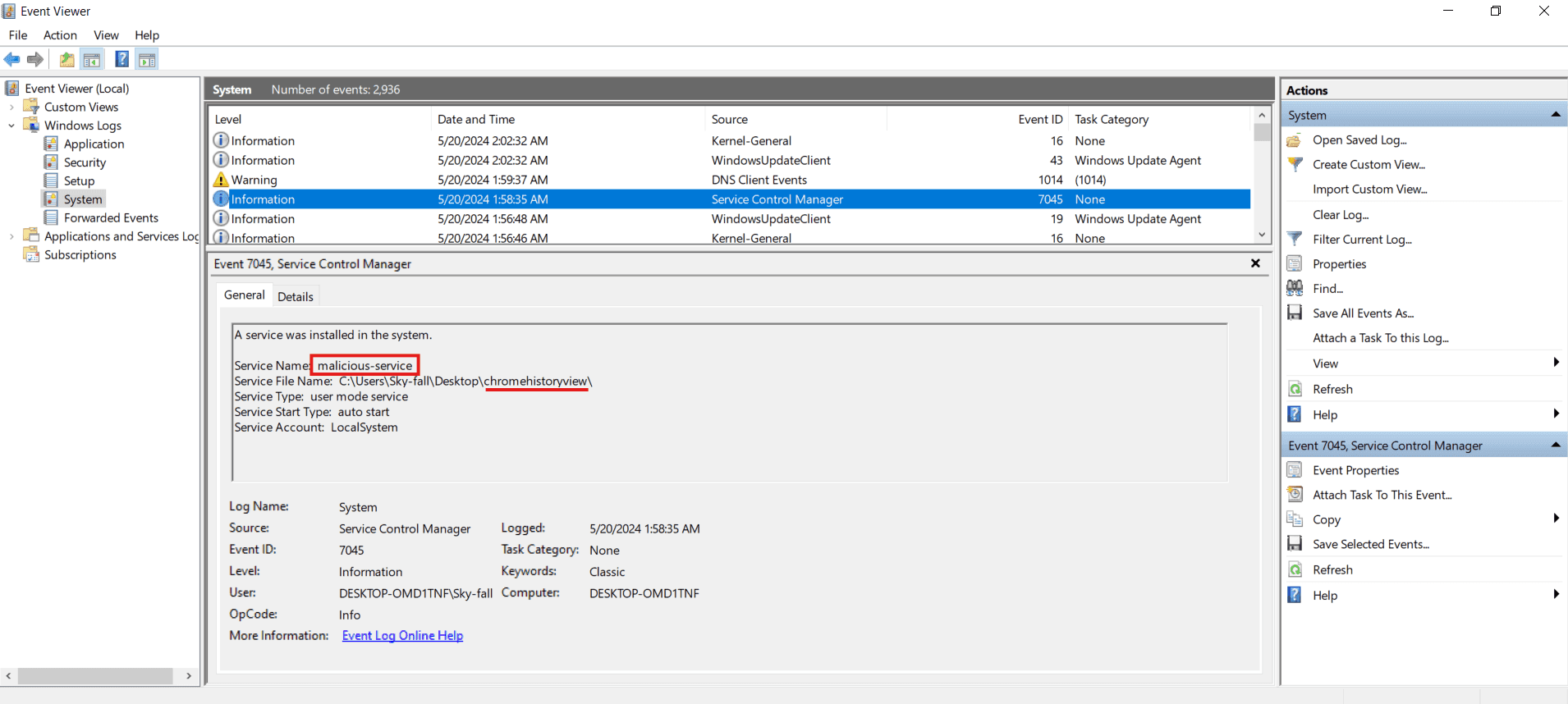Click Attach Task To This Event icon
1568x704 pixels.
pyautogui.click(x=1295, y=494)
